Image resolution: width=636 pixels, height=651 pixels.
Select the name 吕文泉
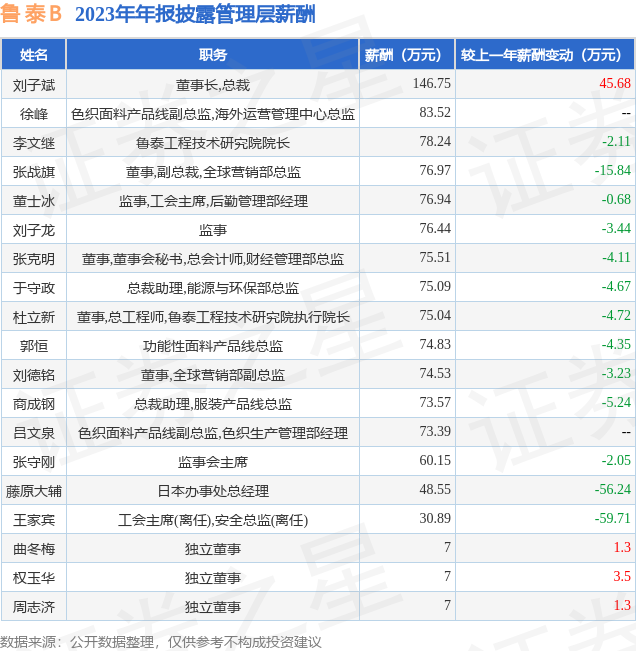point(34,433)
